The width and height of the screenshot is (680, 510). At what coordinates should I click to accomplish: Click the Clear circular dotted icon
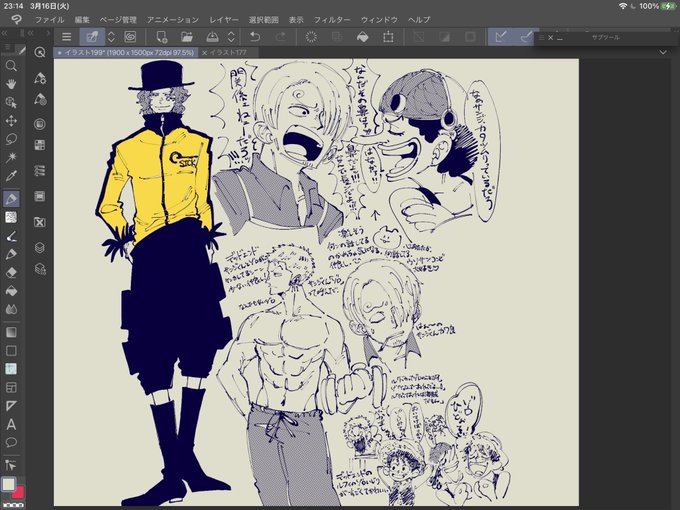[x=311, y=37]
